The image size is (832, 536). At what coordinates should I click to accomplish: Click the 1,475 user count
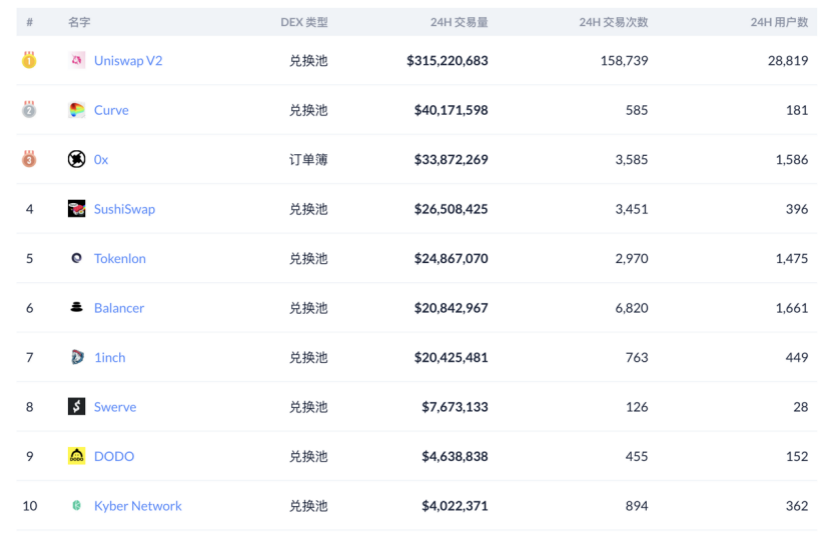[792, 258]
